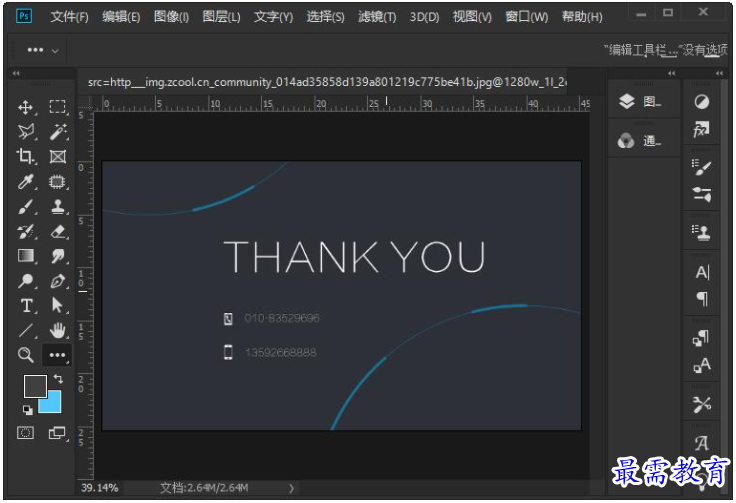Select the History Brush tool
The image size is (736, 503).
click(x=26, y=231)
